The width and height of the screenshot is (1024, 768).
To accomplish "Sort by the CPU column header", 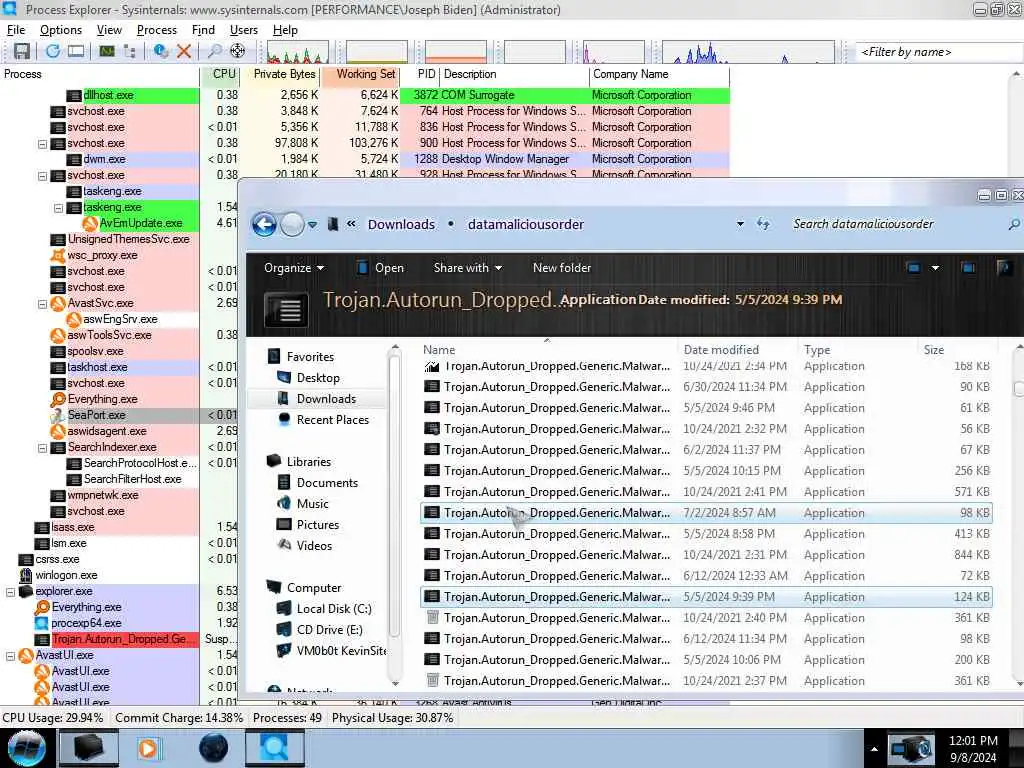I will tap(219, 74).
